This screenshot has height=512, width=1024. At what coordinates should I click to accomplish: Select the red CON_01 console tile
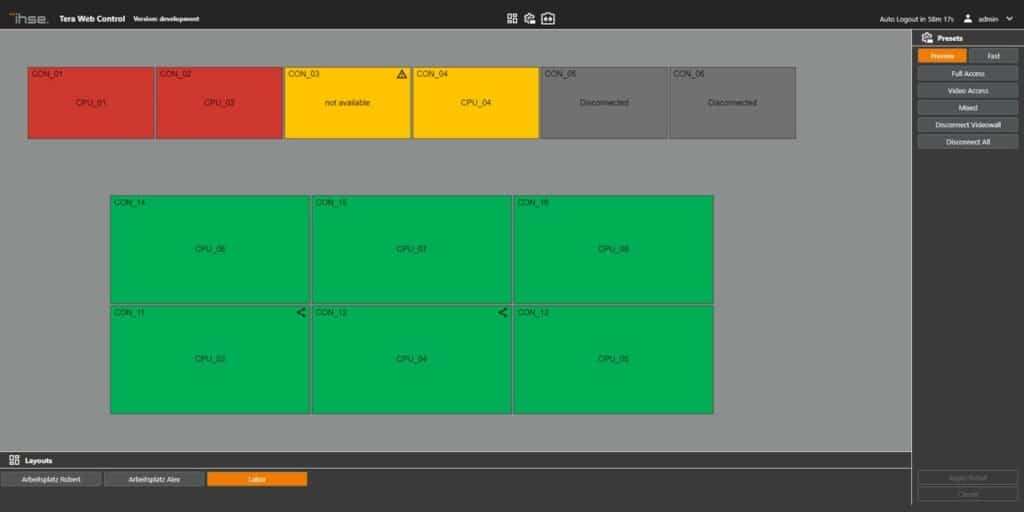91,103
